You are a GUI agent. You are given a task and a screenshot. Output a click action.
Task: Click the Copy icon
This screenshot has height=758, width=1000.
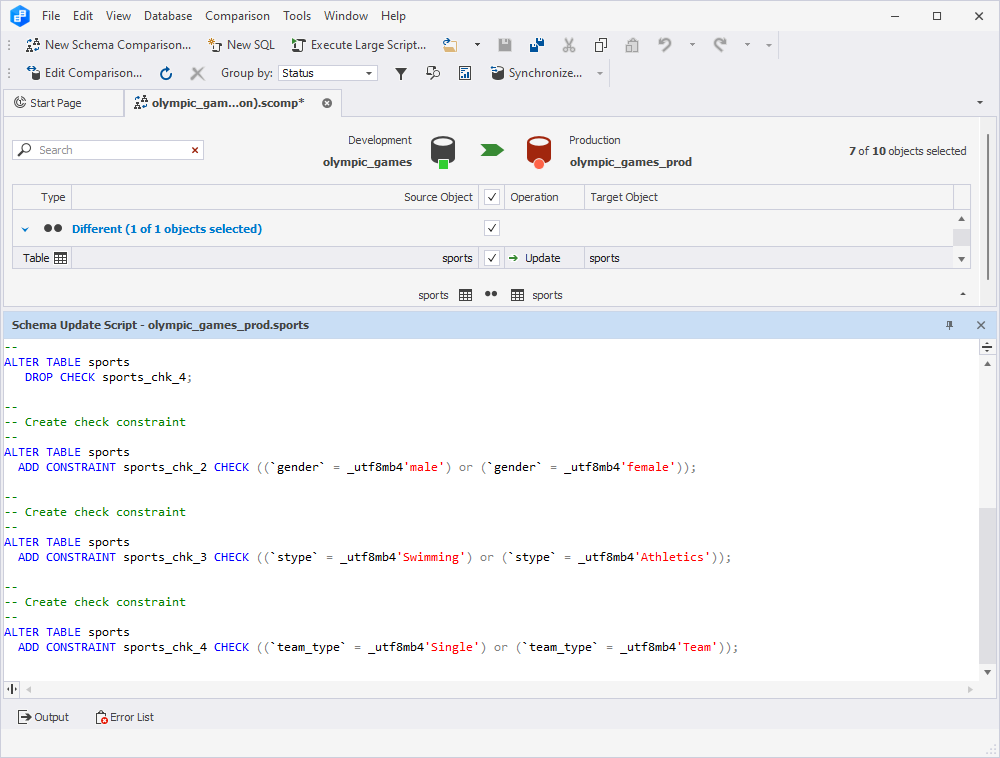pyautogui.click(x=600, y=45)
